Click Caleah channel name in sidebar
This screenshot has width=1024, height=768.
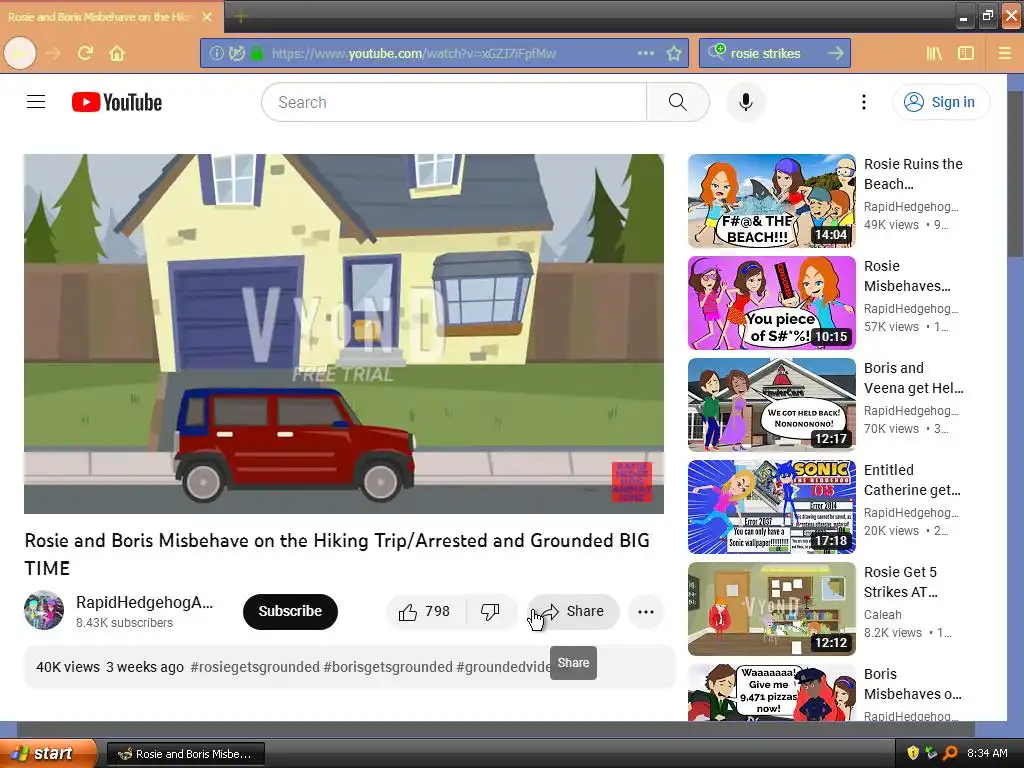[882, 615]
